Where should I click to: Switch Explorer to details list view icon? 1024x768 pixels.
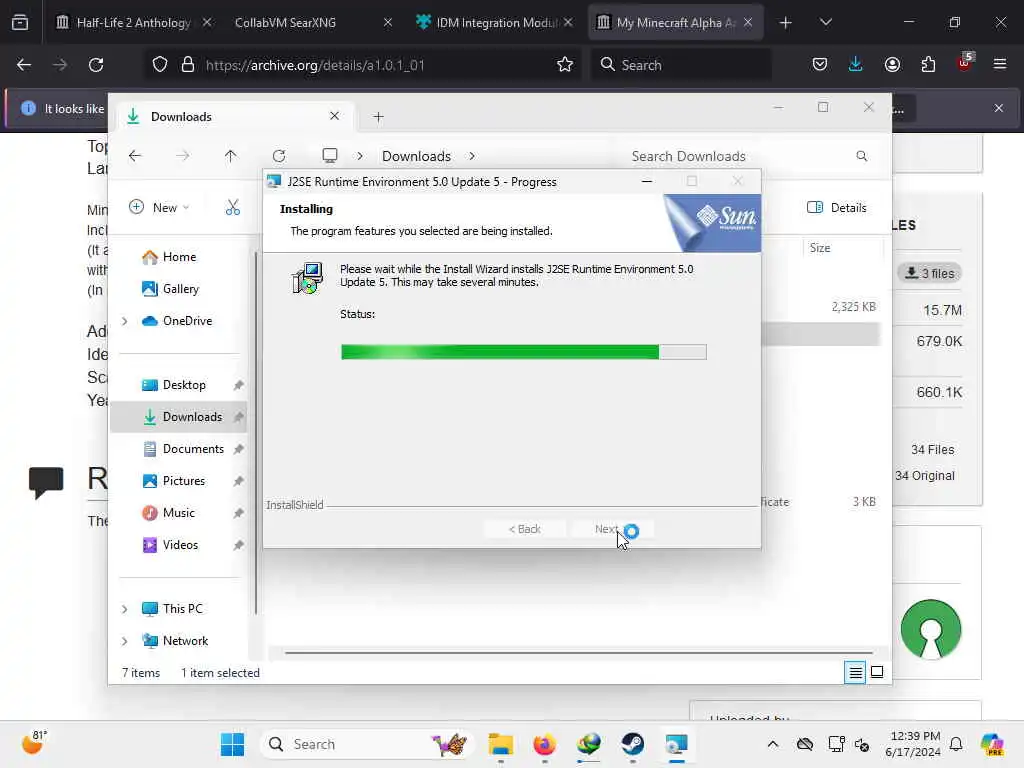pyautogui.click(x=855, y=672)
